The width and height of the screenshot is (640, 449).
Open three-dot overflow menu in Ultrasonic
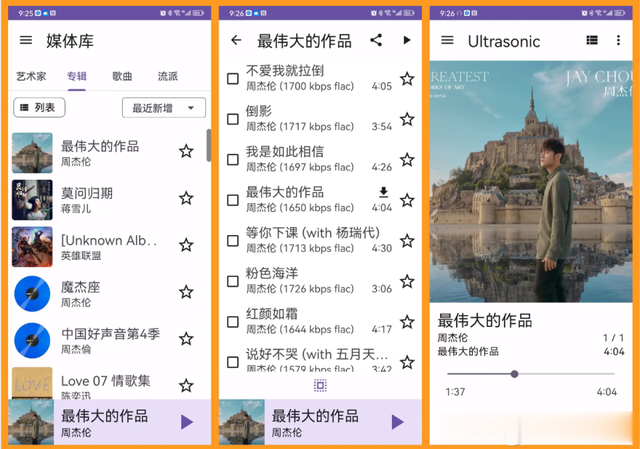[x=618, y=40]
